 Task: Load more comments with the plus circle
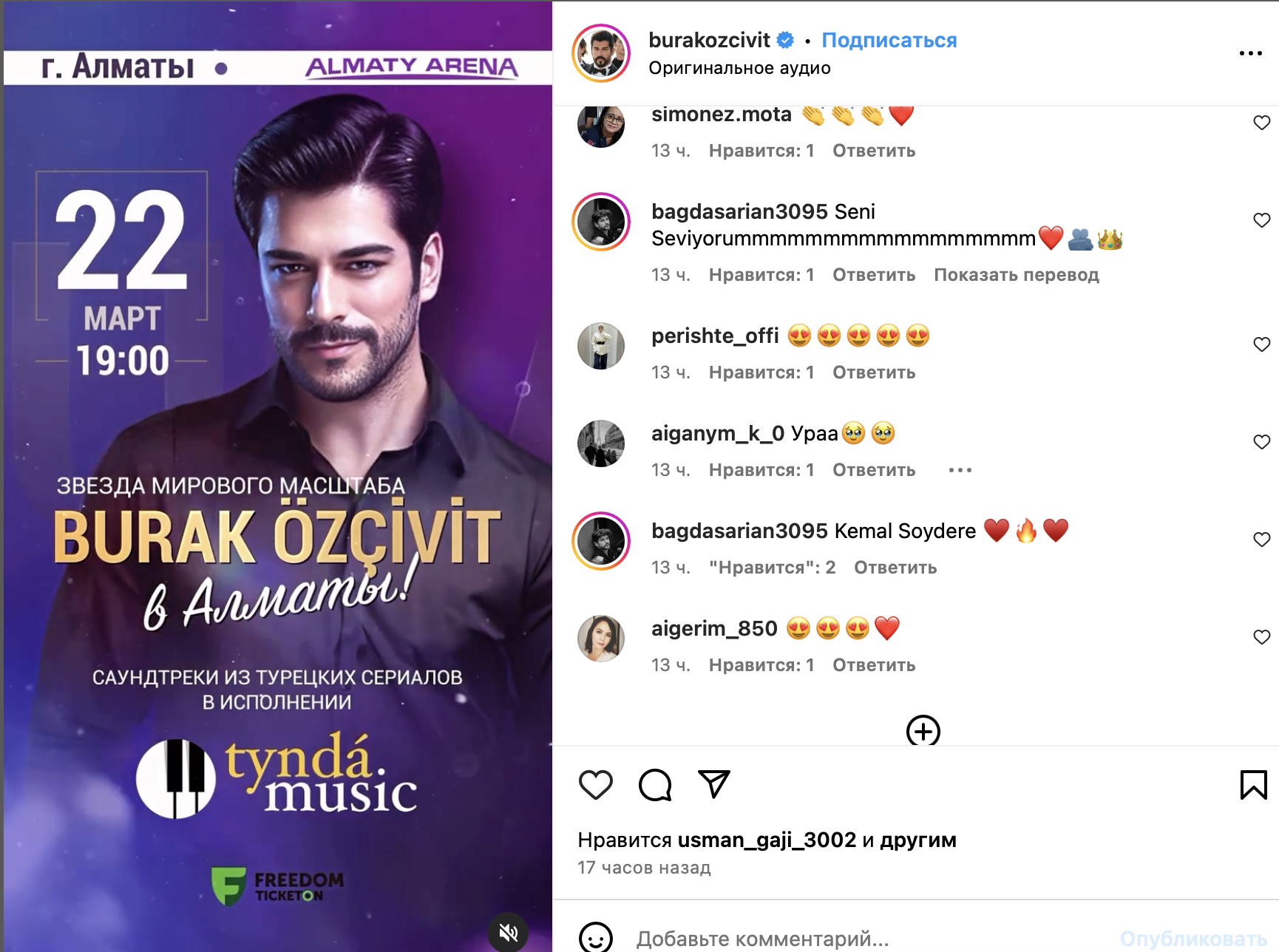(x=923, y=731)
